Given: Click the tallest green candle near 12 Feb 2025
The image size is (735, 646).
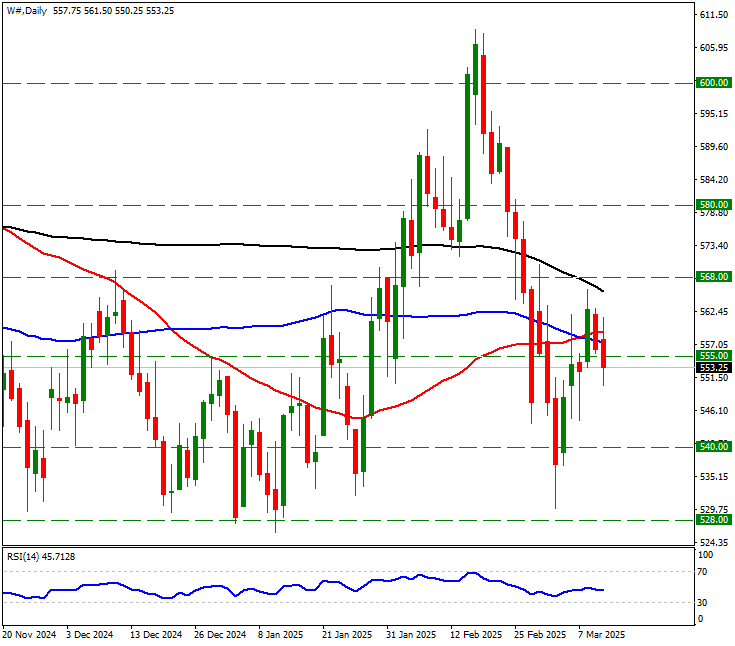Looking at the screenshot, I should point(467,146).
